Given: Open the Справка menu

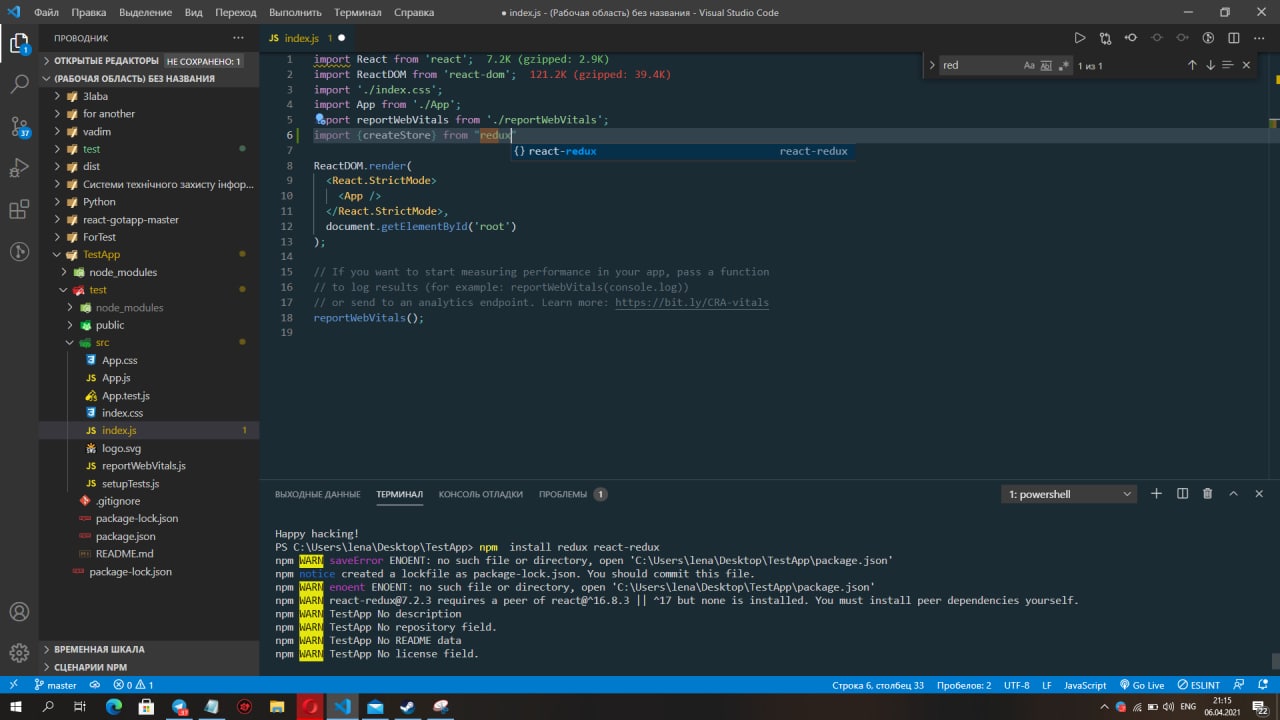Looking at the screenshot, I should [x=414, y=13].
